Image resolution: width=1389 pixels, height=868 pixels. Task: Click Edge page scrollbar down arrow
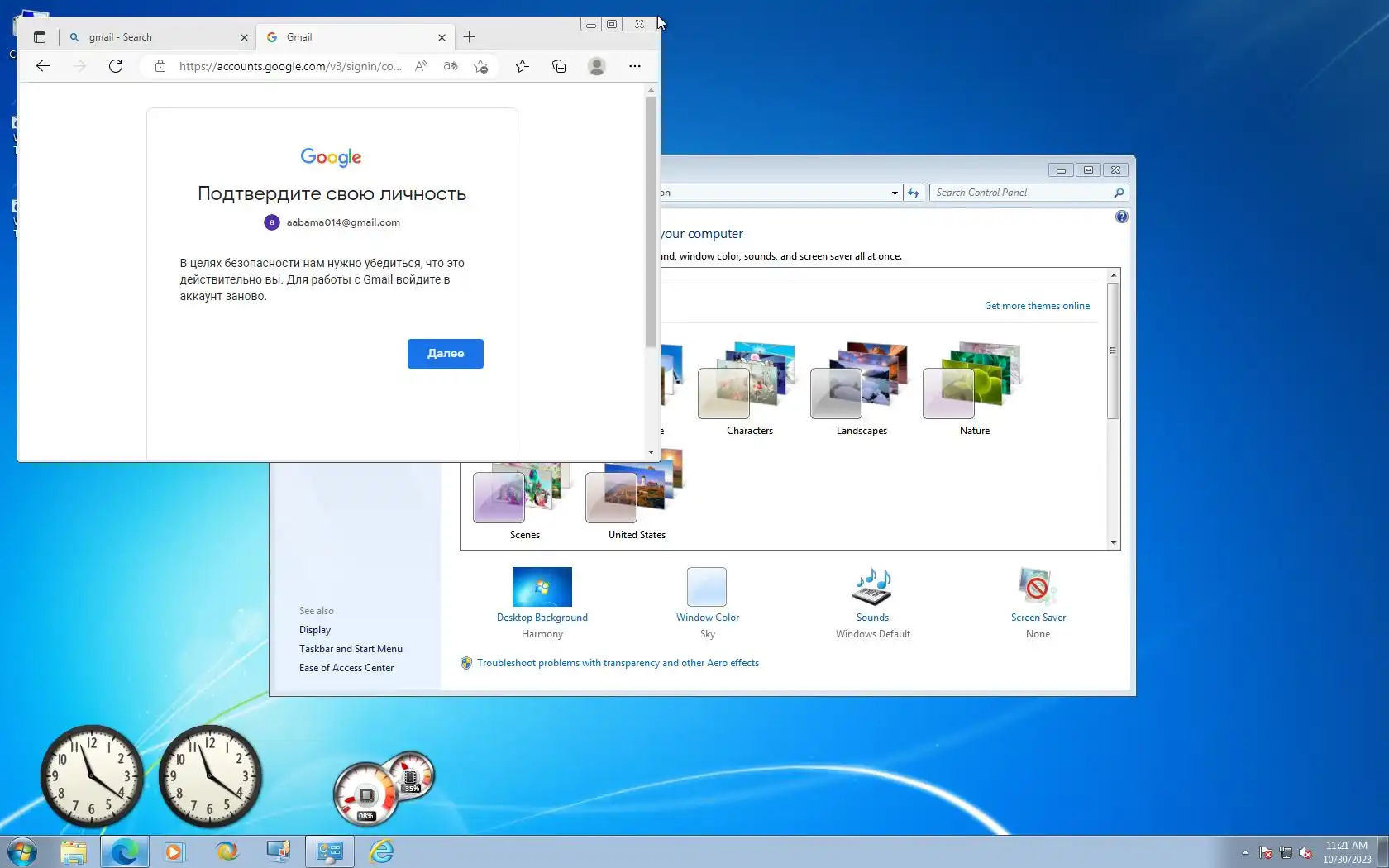[651, 452]
